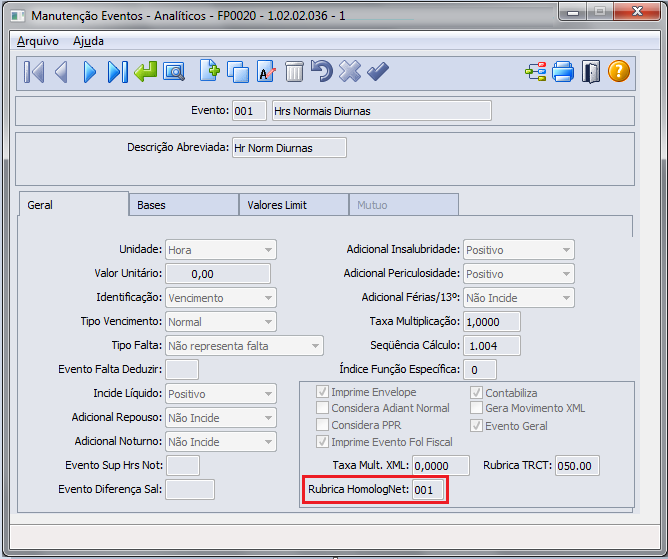Click the Taxa Multiplicação field
668x559 pixels.
coord(492,322)
